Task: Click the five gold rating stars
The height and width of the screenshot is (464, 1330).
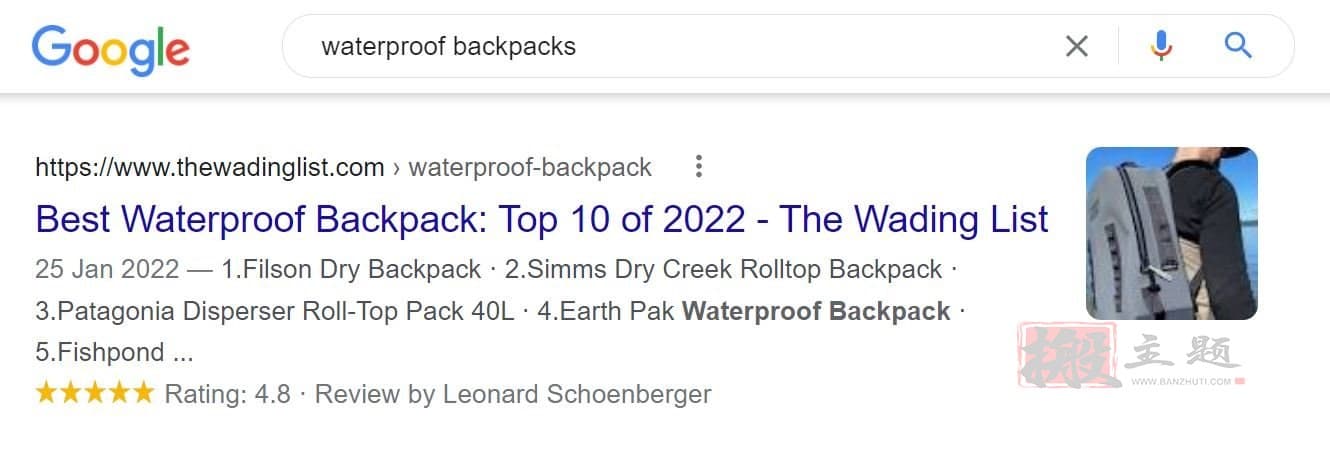Action: [95, 393]
